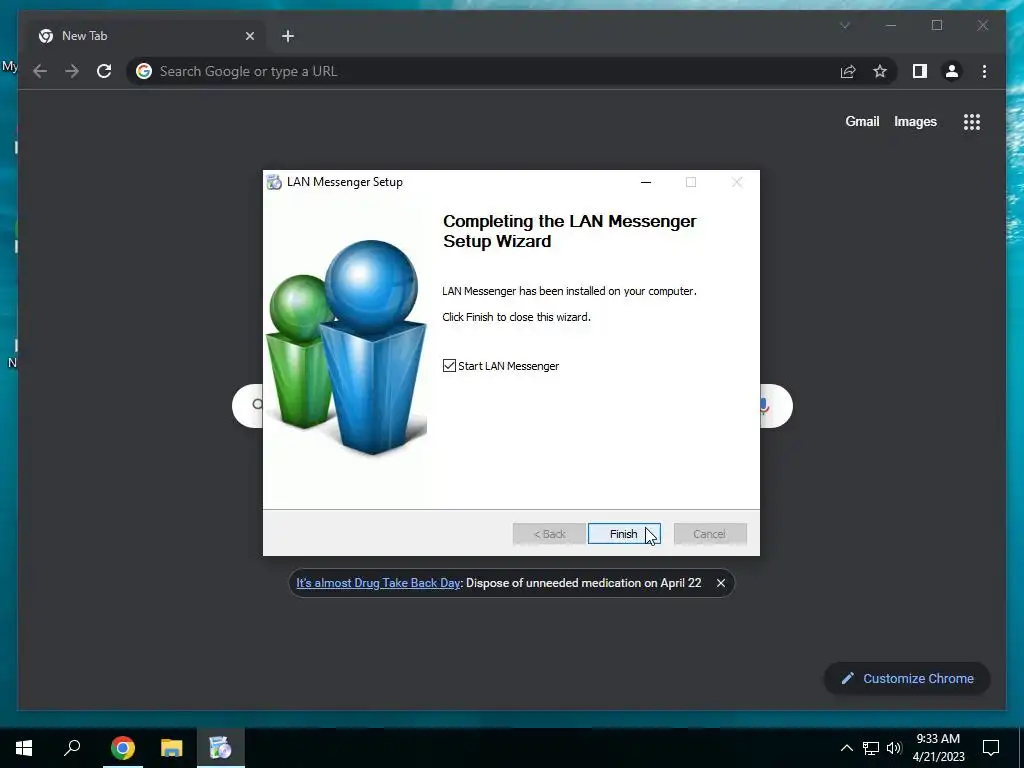Open Windows taskbar search
Viewport: 1024px width, 768px height.
pyautogui.click(x=72, y=748)
